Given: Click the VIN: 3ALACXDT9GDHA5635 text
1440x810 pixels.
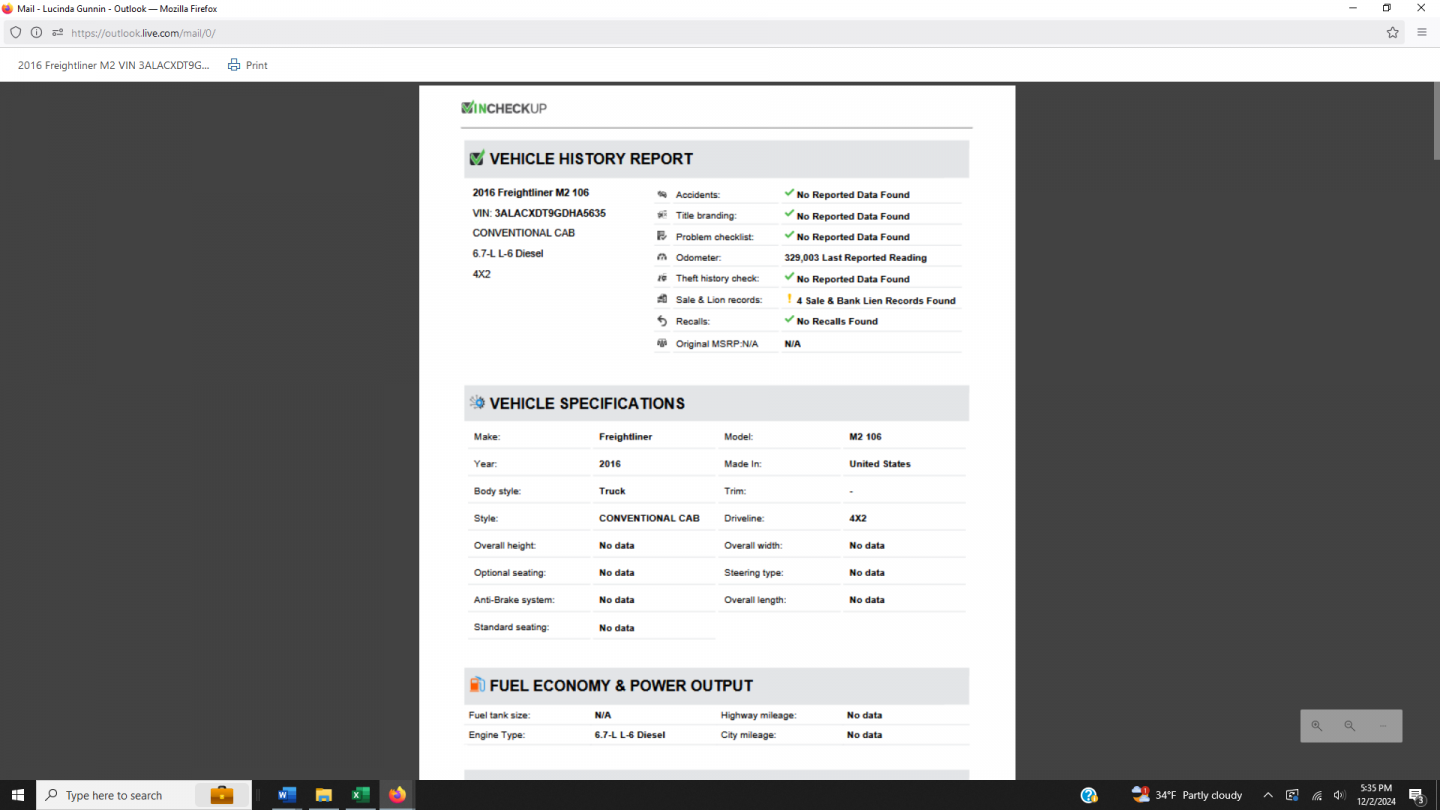Looking at the screenshot, I should tap(539, 213).
